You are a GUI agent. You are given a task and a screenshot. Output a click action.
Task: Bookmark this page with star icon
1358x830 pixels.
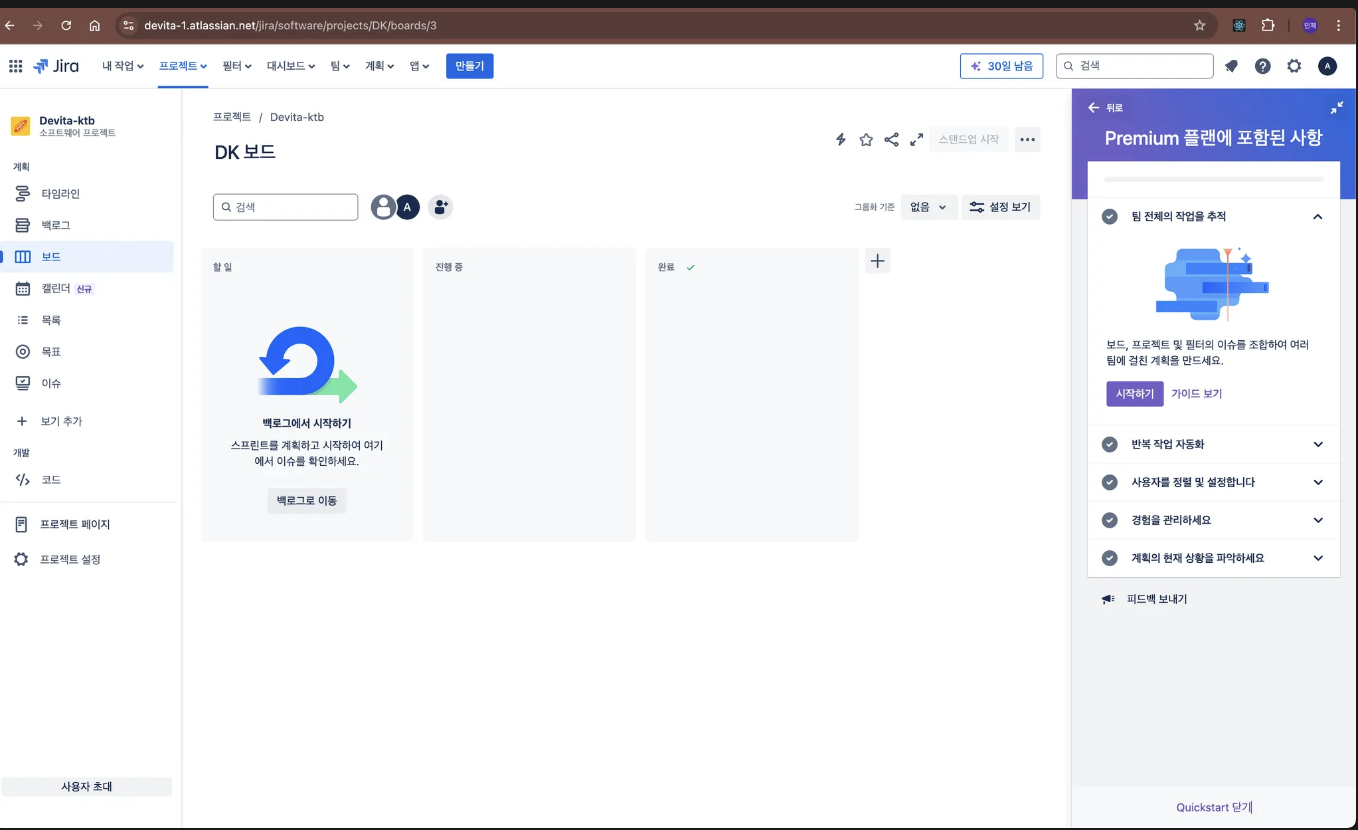pyautogui.click(x=1200, y=26)
